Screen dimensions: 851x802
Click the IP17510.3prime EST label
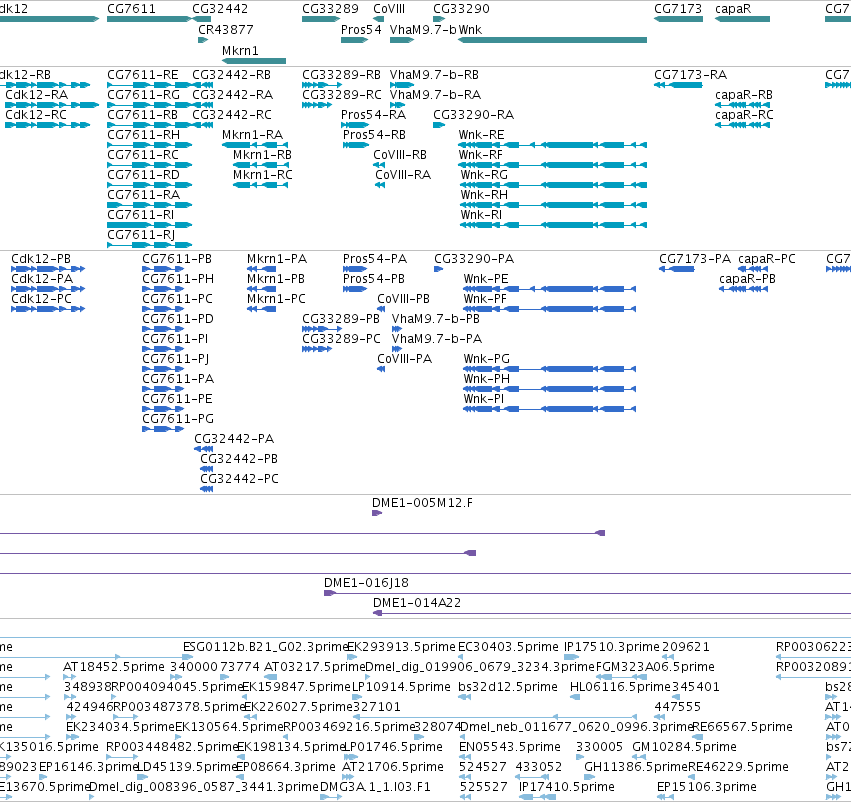[x=612, y=647]
